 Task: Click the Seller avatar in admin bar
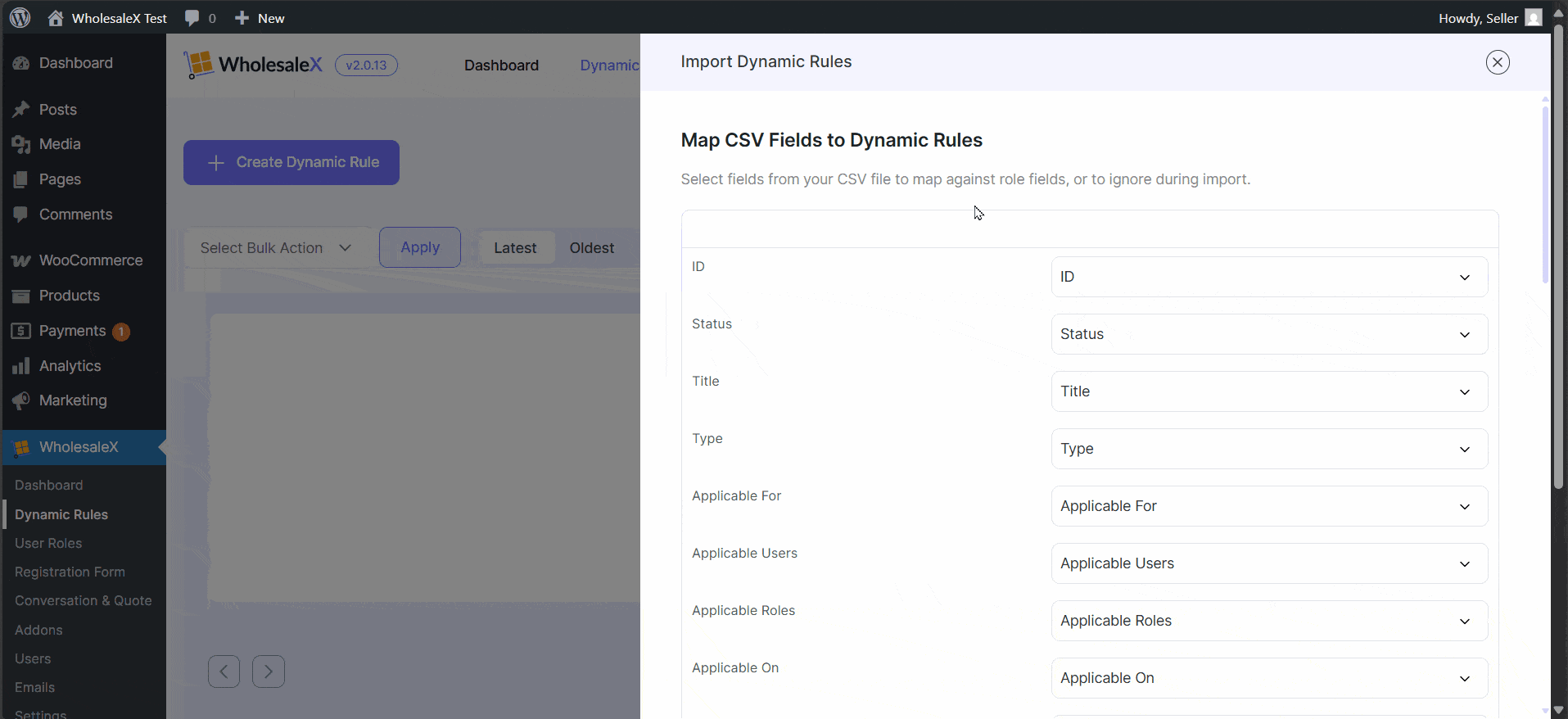click(x=1534, y=18)
